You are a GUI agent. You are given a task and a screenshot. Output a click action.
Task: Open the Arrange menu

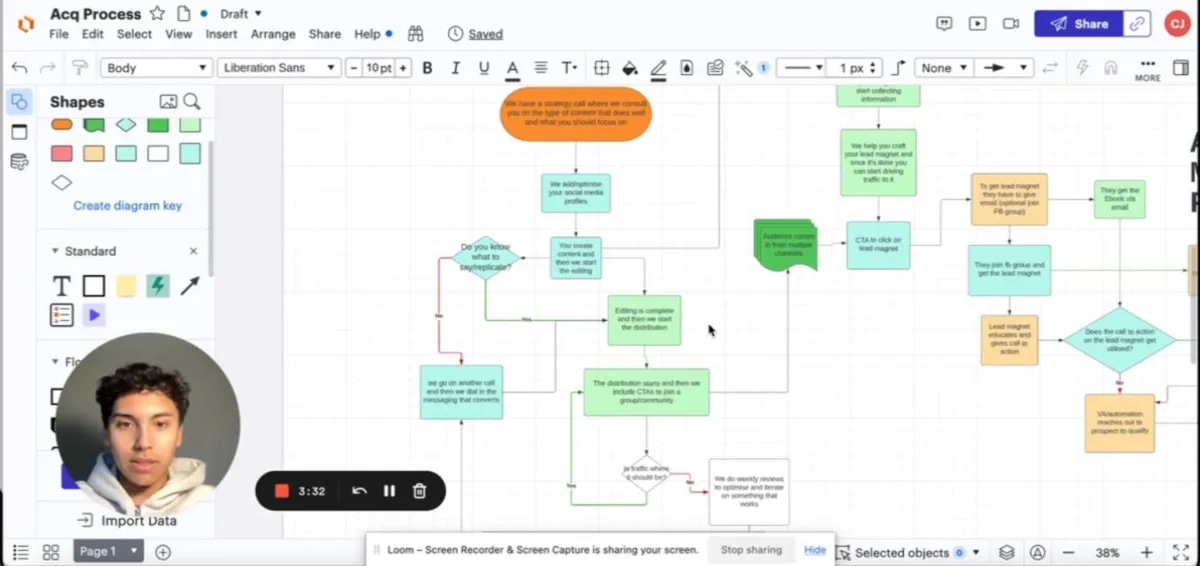tap(273, 34)
